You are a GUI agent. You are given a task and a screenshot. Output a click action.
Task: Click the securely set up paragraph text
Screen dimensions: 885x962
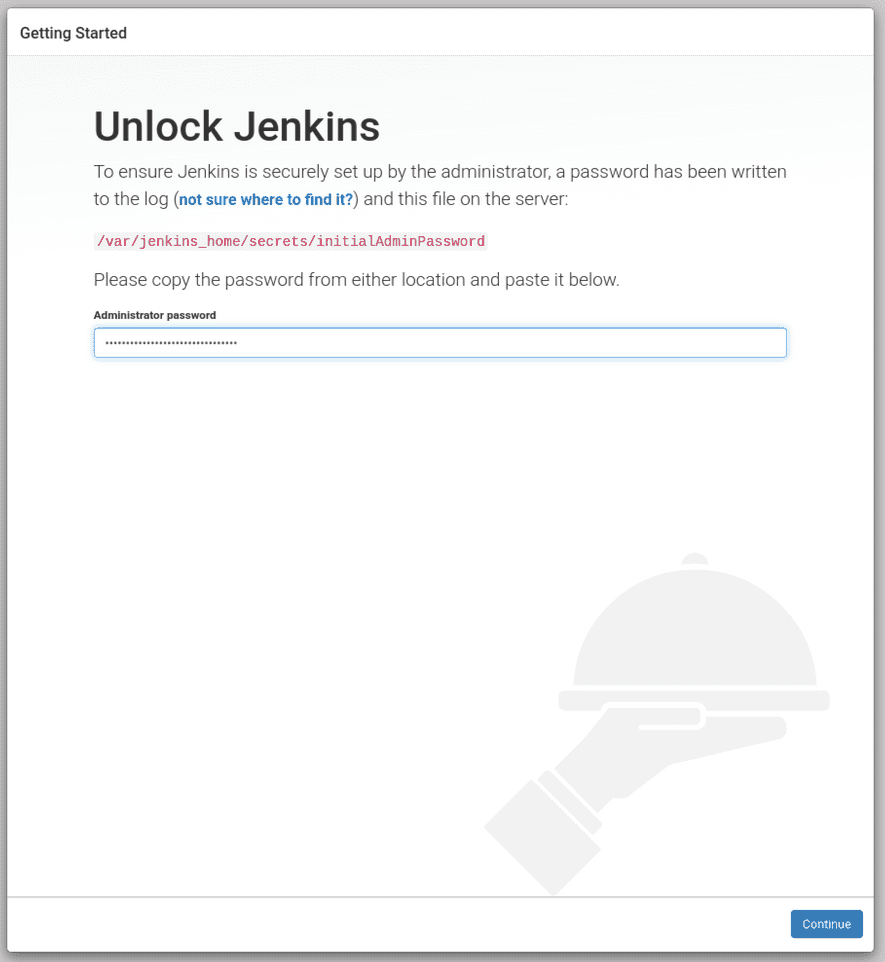(x=440, y=172)
